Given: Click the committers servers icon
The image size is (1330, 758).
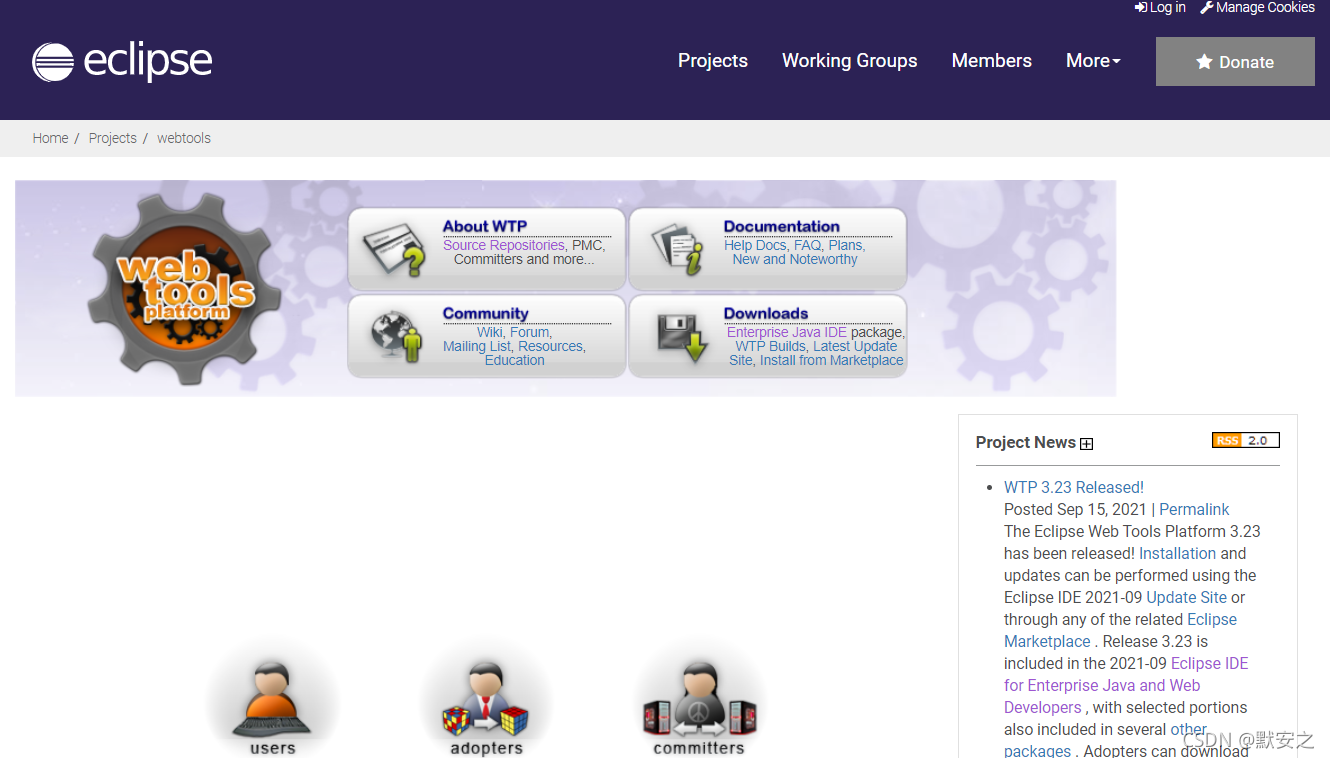Looking at the screenshot, I should click(699, 699).
